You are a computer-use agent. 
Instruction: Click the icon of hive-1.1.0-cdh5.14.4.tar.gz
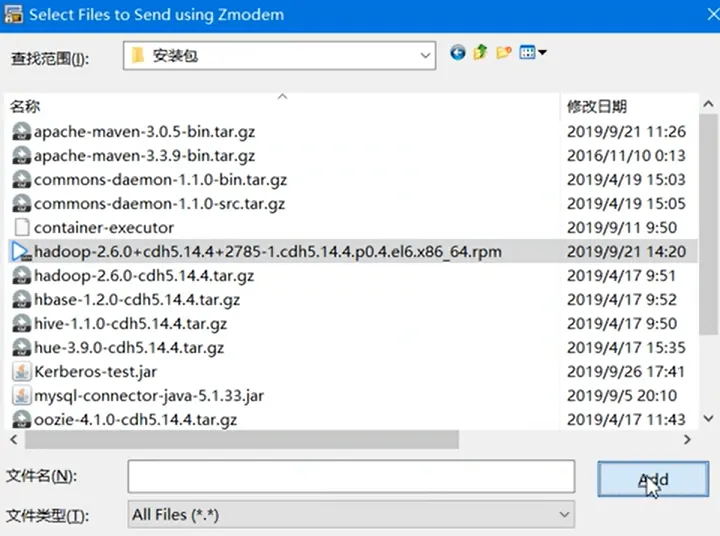(x=22, y=323)
